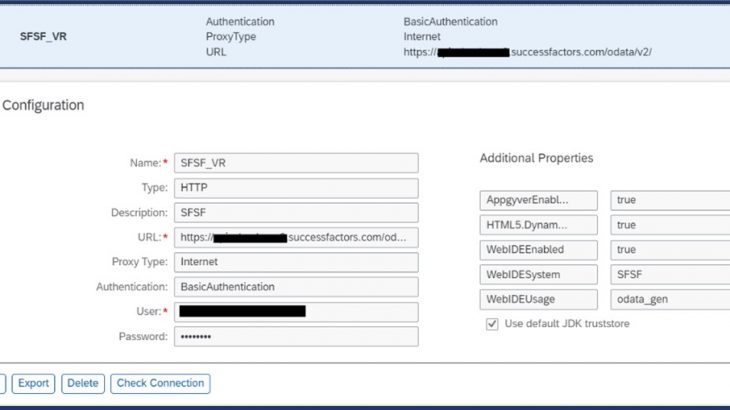Select the SFSF_VR destination header row
The width and height of the screenshot is (730, 410).
point(365,36)
